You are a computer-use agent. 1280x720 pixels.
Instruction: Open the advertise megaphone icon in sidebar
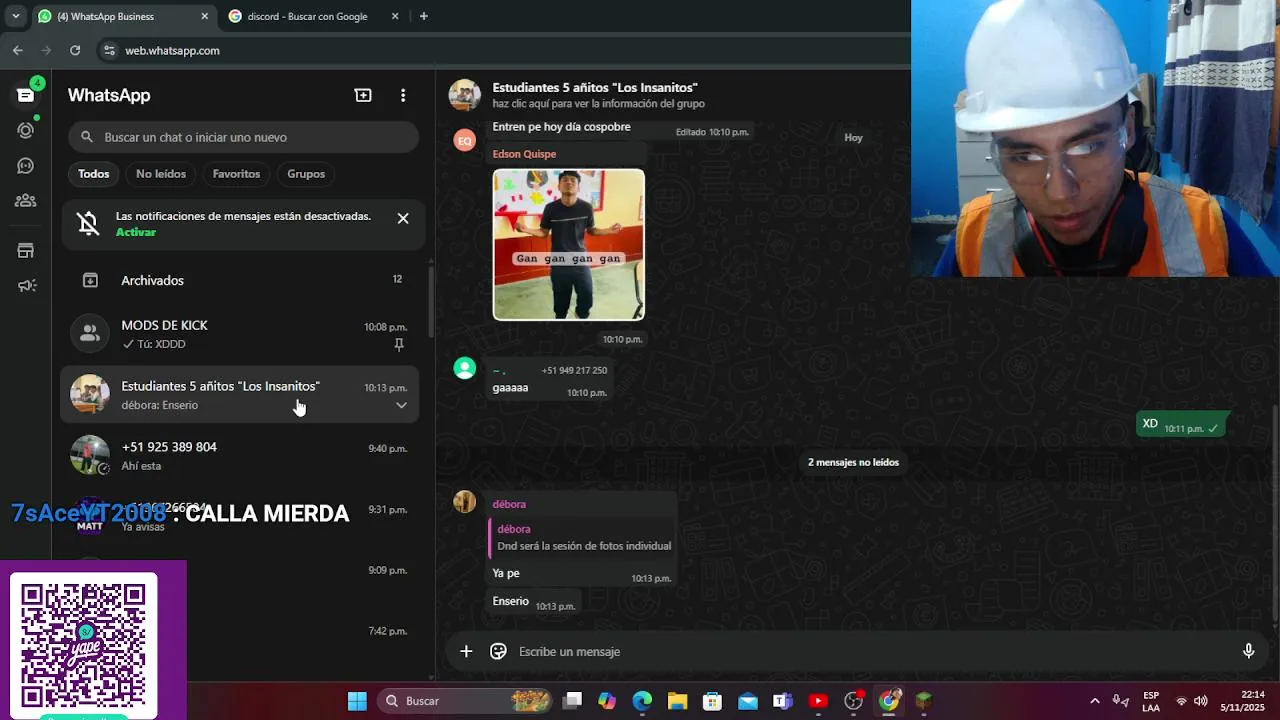(x=26, y=286)
